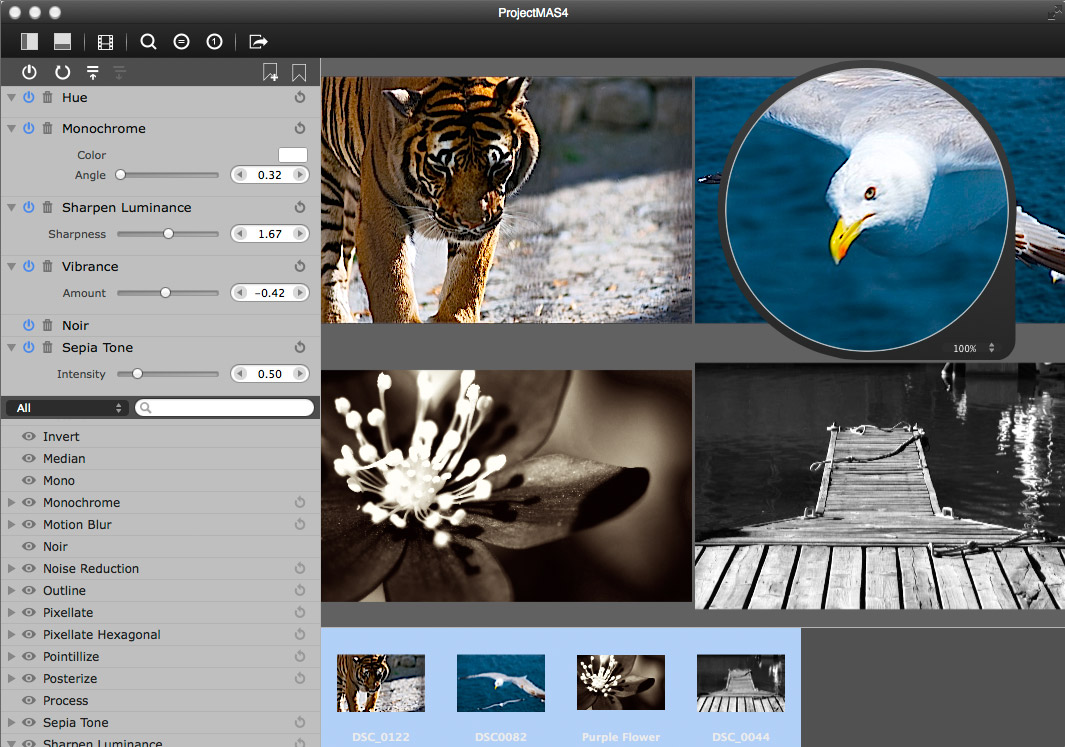Click the reset all filters circular arrow

[x=62, y=72]
